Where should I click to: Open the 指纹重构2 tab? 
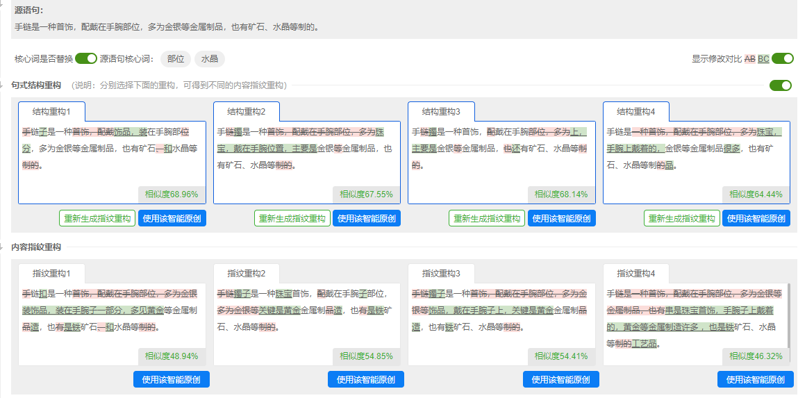pos(246,273)
